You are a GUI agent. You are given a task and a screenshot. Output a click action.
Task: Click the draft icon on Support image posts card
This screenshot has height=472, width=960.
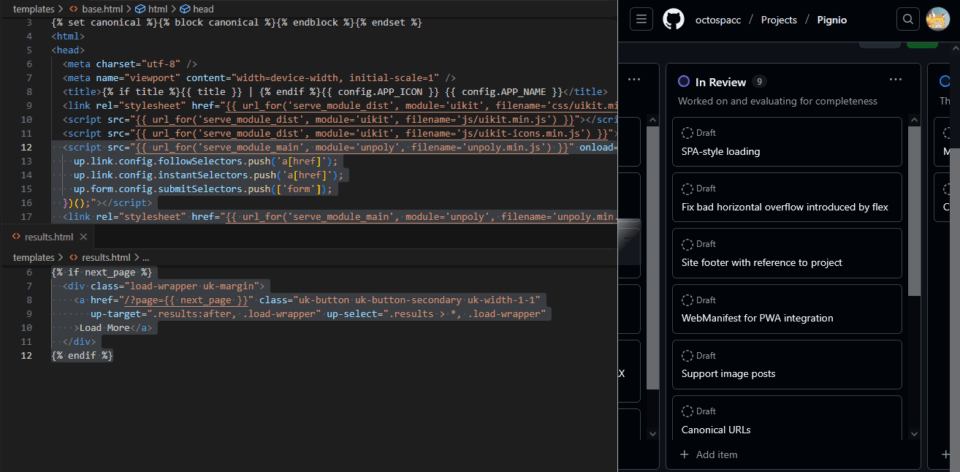tap(687, 356)
